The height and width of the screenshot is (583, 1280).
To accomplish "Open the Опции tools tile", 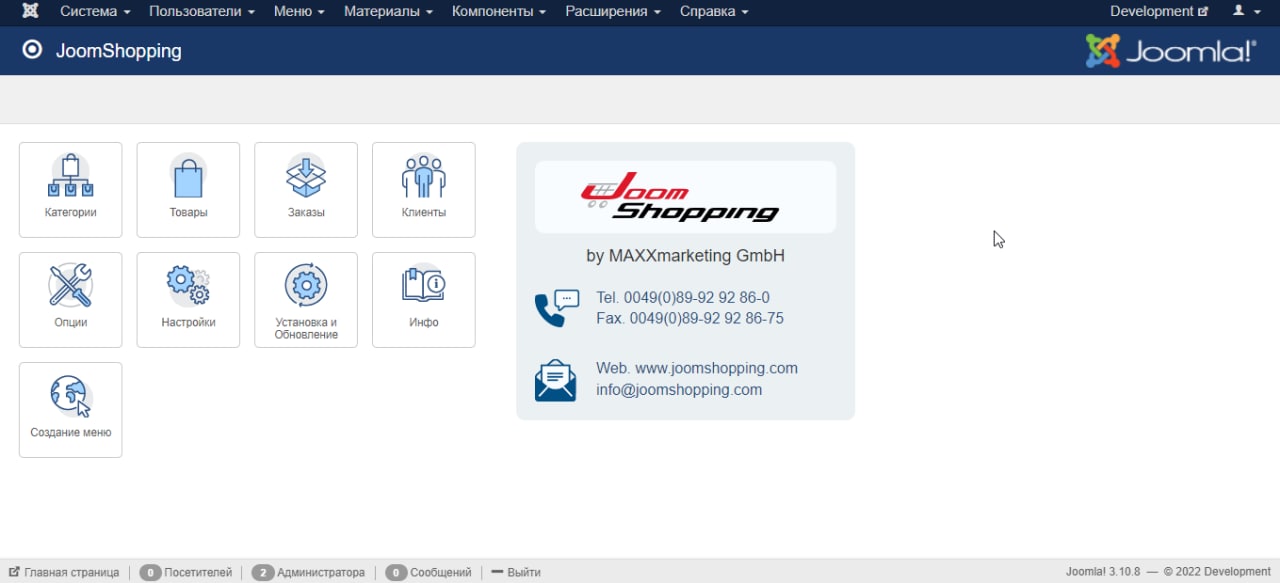I will click(71, 300).
